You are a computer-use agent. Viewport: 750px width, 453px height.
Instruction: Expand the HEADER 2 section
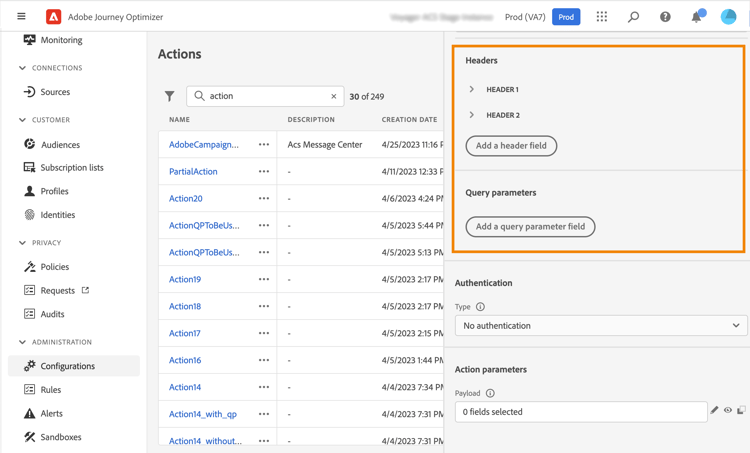pos(472,115)
